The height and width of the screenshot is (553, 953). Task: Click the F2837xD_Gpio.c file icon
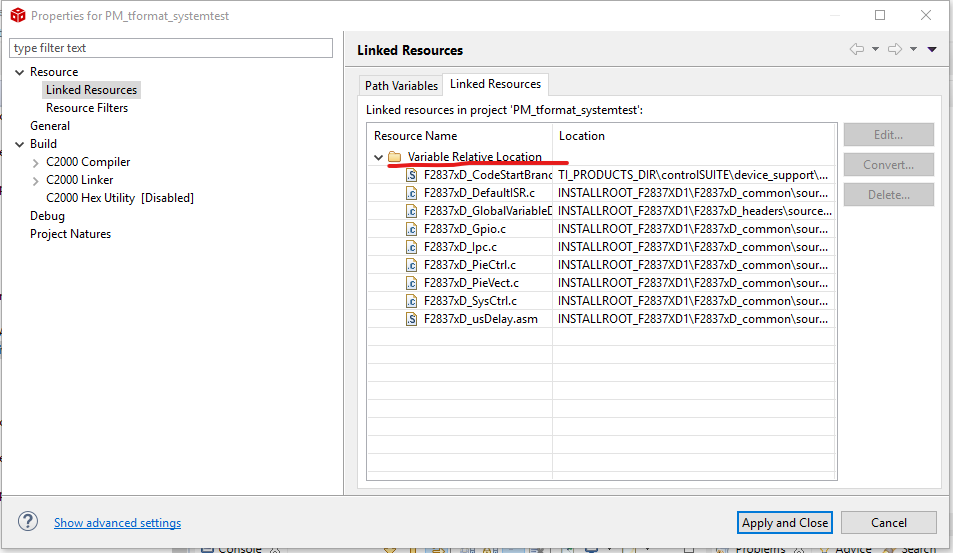[411, 229]
